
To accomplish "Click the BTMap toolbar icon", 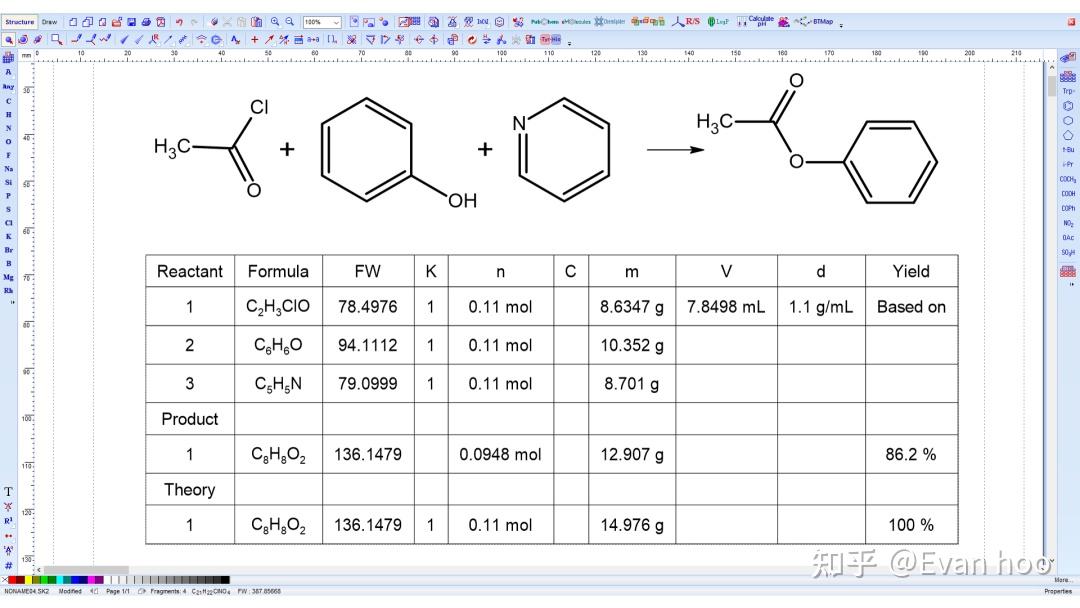I will (x=820, y=21).
